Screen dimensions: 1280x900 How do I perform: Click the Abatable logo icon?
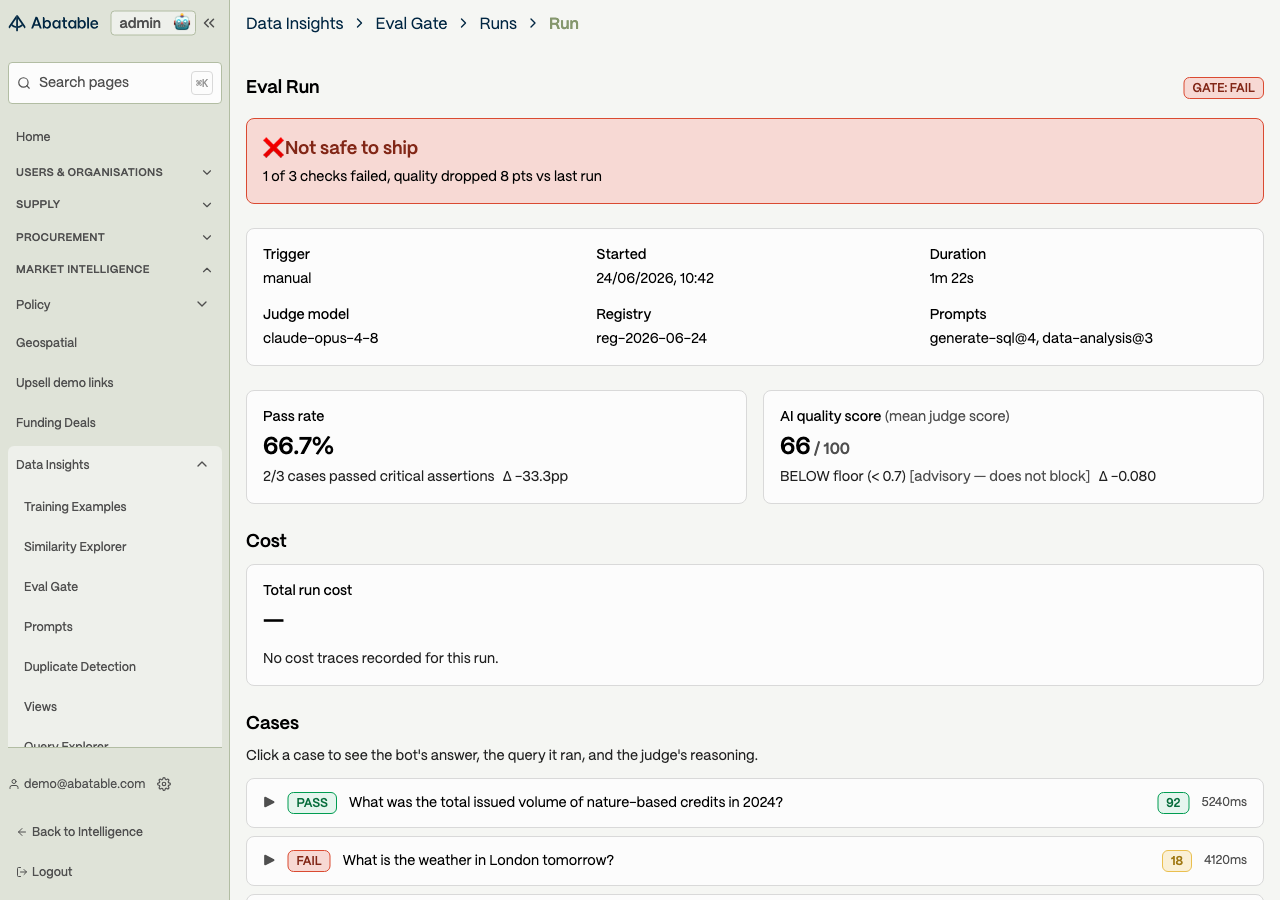tap(17, 23)
